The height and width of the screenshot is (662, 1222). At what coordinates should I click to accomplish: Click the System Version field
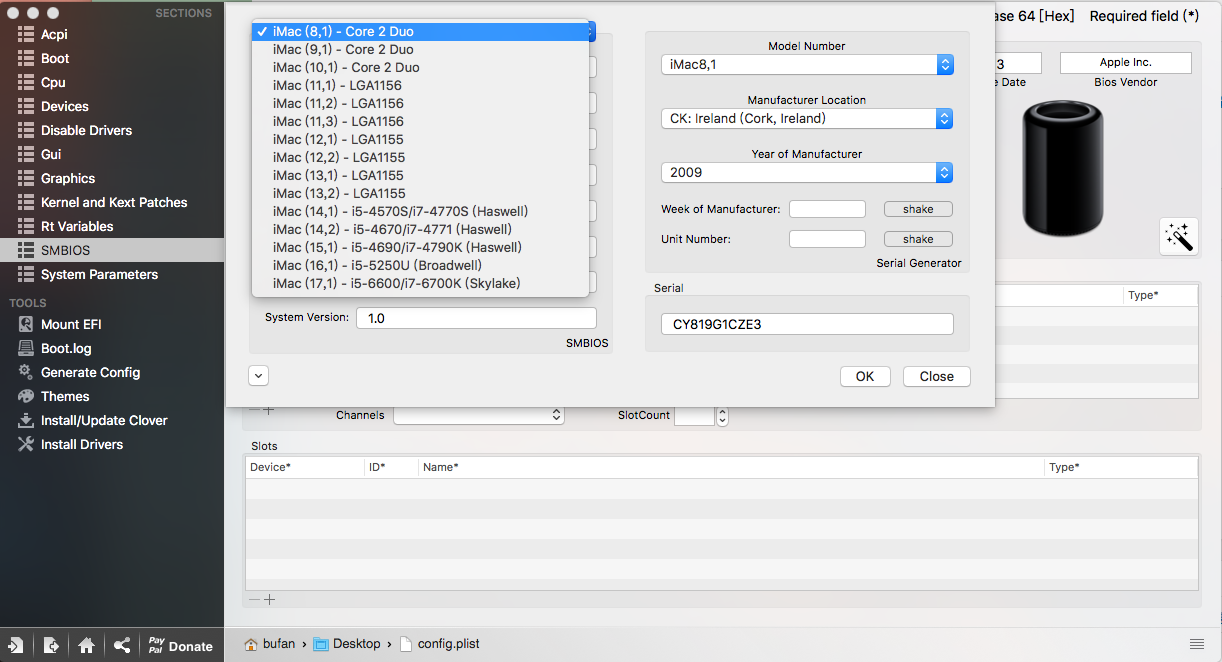(x=476, y=318)
